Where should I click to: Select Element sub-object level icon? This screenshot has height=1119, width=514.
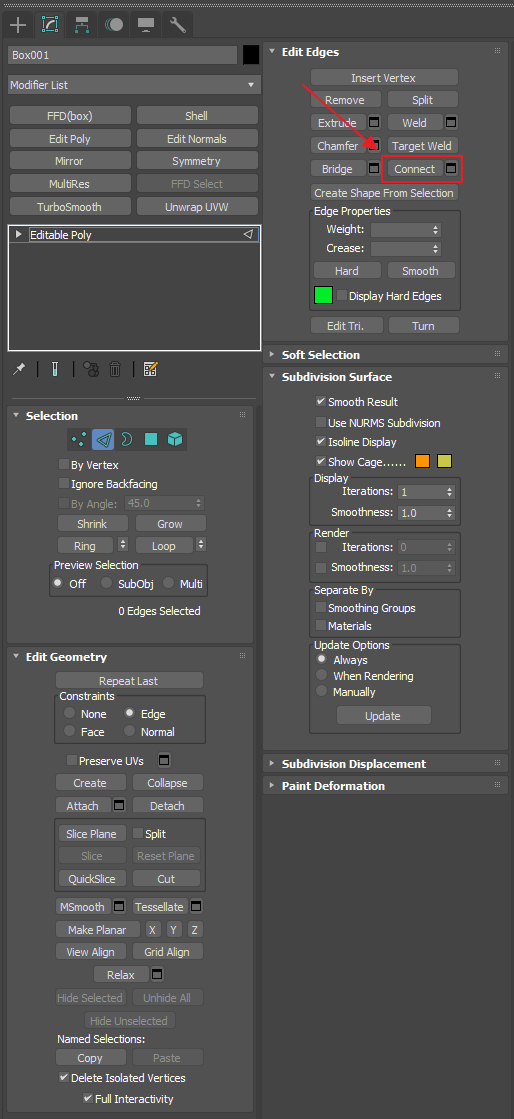pyautogui.click(x=175, y=440)
